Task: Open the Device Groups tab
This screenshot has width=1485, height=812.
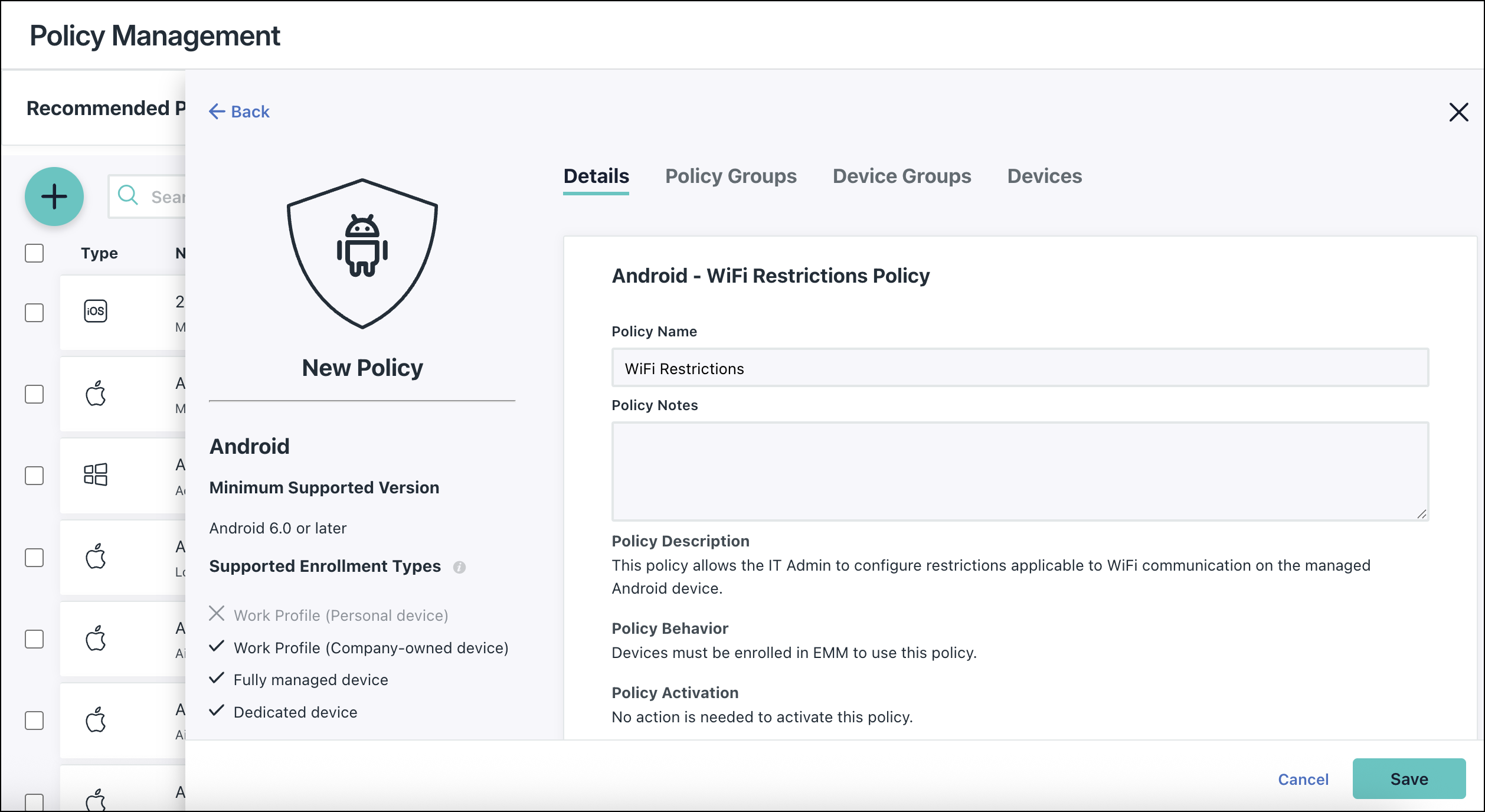Action: pos(902,176)
